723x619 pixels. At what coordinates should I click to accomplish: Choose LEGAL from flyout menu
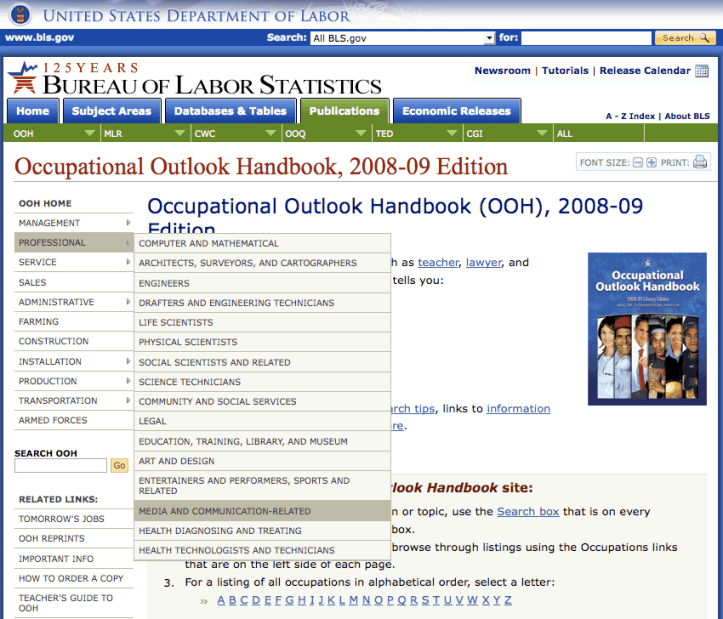(262, 421)
